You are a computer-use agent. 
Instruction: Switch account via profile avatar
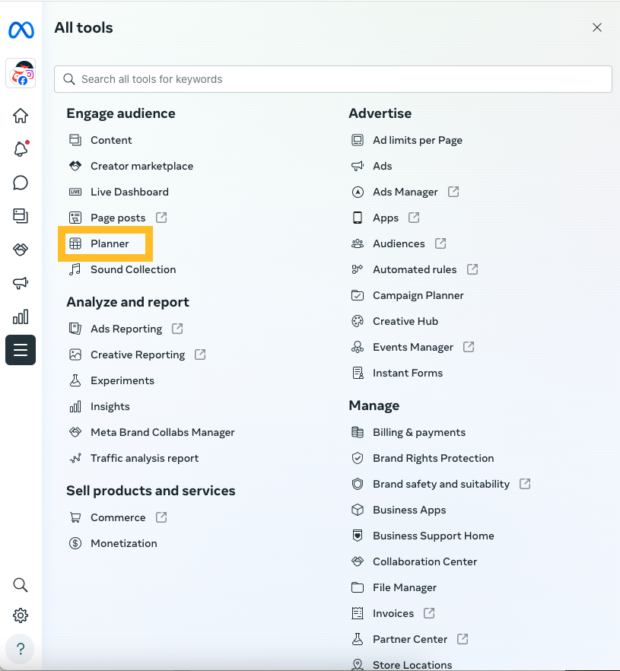tap(21, 73)
